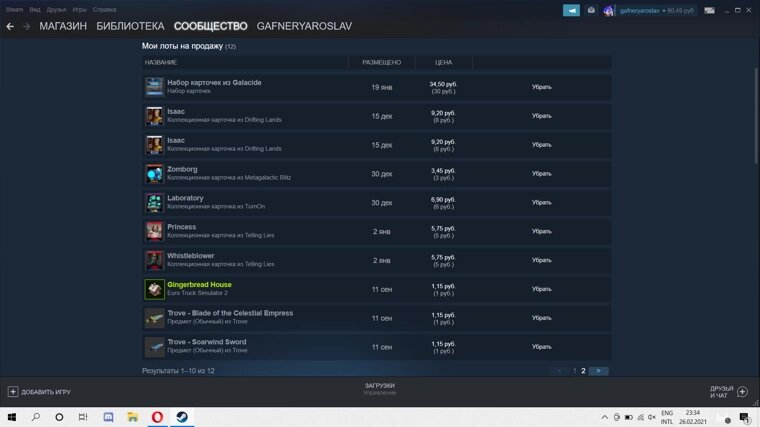Viewport: 760px width, 427px height.
Task: Open the Справка menu
Action: coord(104,10)
